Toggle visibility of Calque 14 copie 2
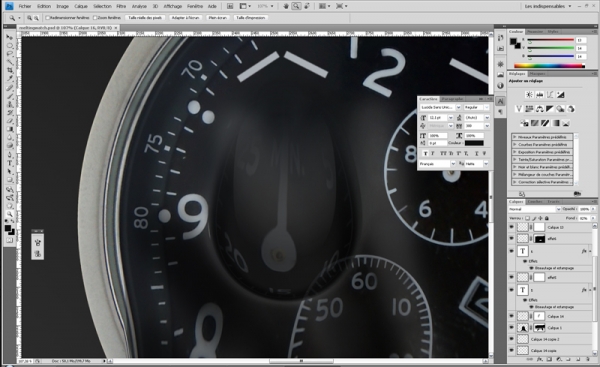600x367 pixels. tap(512, 339)
